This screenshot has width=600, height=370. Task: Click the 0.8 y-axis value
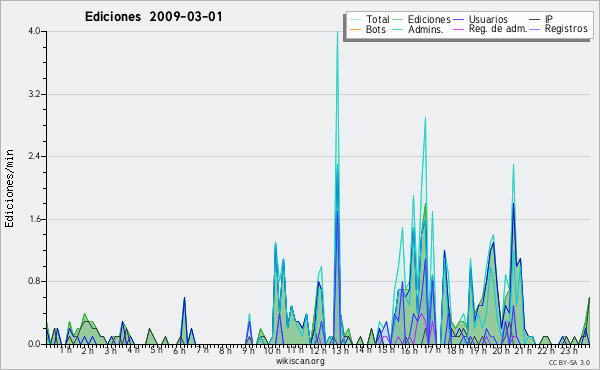34,282
